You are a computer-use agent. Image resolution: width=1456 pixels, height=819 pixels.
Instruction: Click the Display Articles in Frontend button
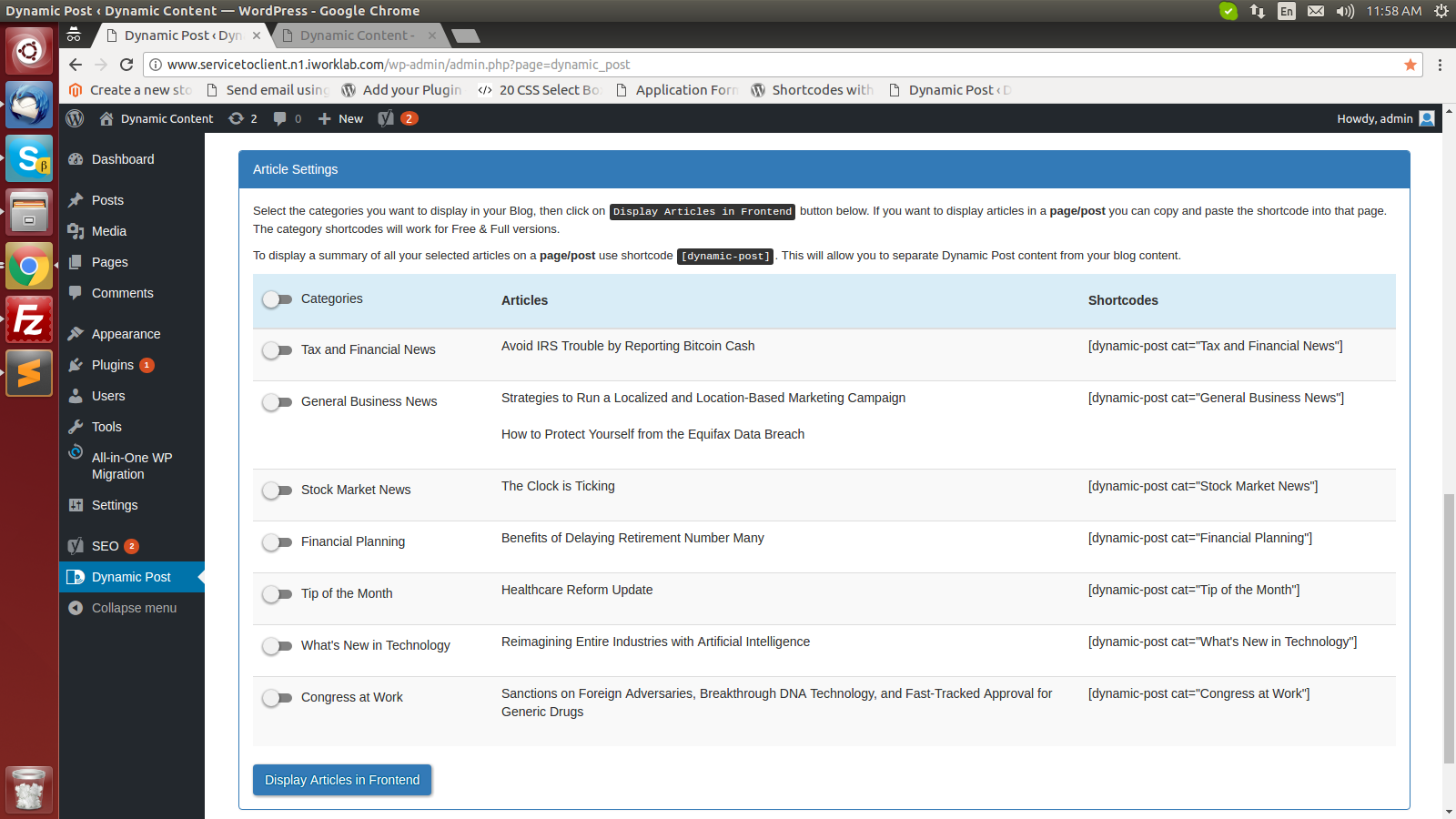click(341, 780)
